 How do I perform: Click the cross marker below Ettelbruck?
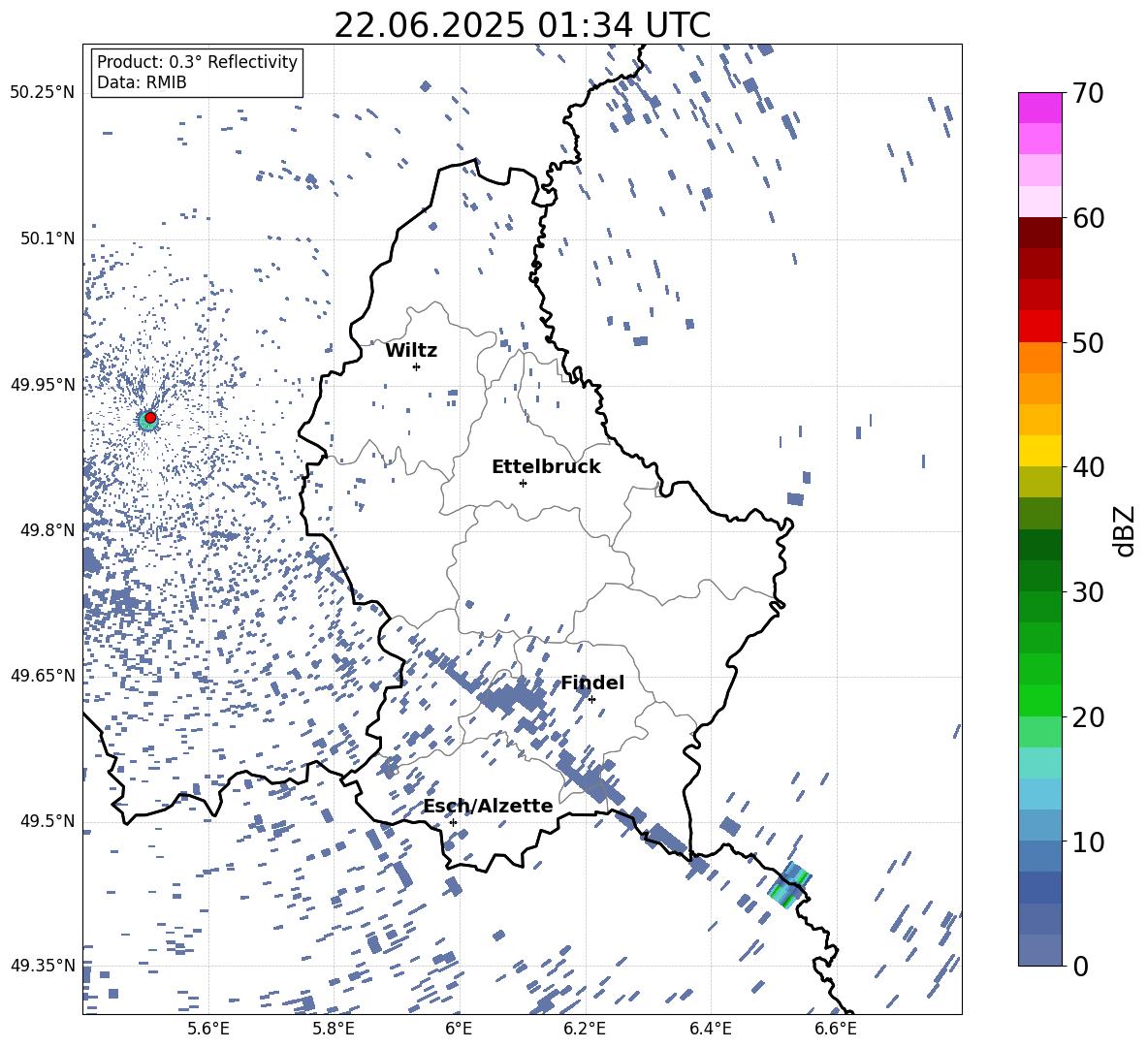tap(523, 483)
